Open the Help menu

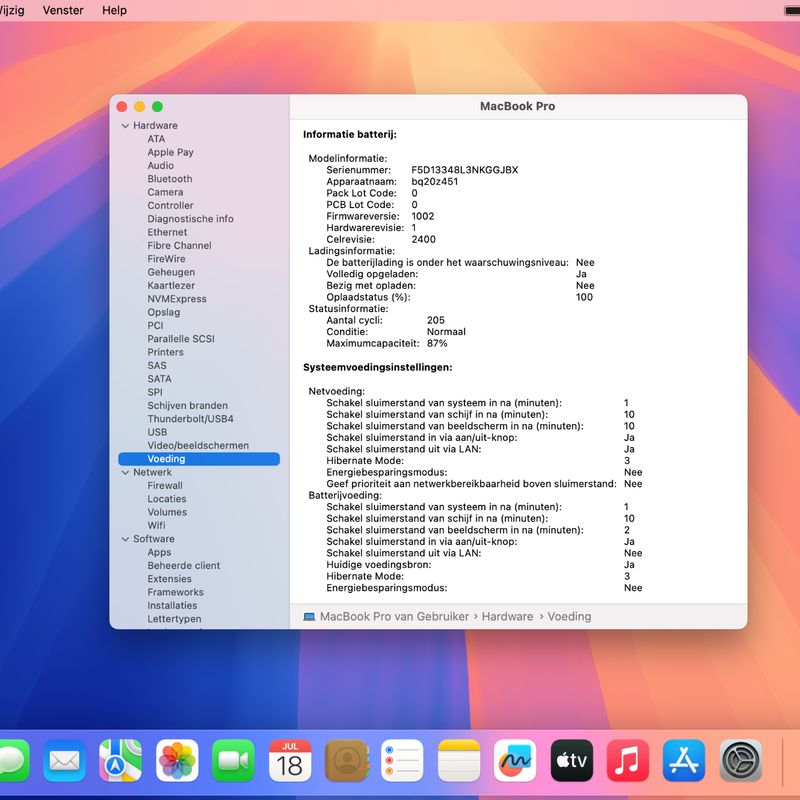click(114, 10)
